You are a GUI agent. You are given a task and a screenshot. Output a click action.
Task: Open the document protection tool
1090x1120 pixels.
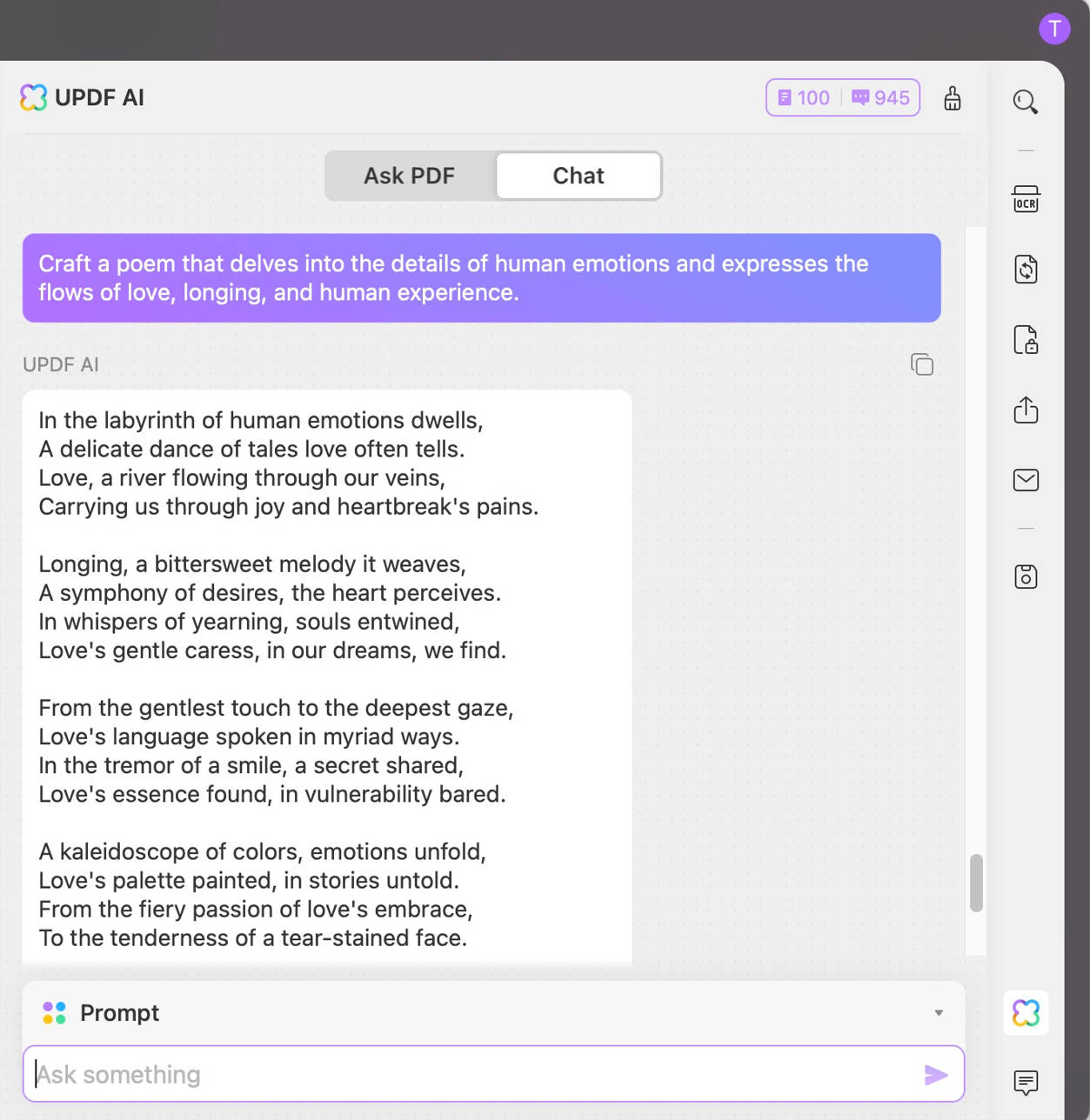1026,340
